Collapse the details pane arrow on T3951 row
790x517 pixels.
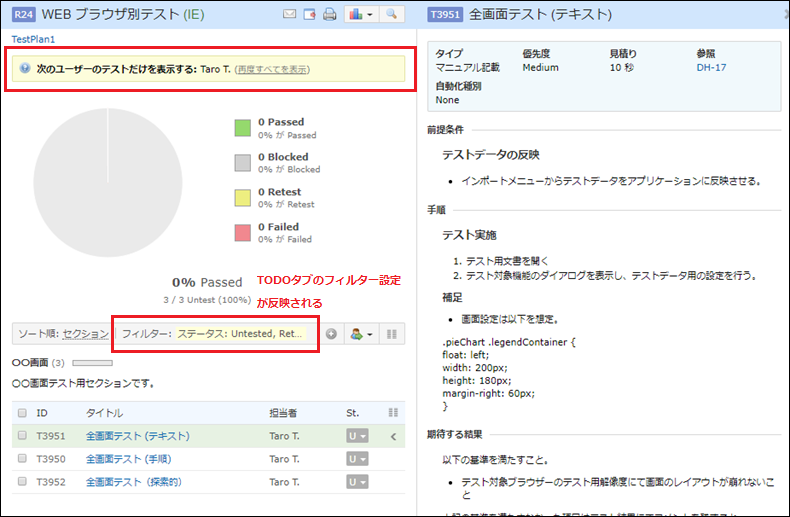(x=393, y=436)
